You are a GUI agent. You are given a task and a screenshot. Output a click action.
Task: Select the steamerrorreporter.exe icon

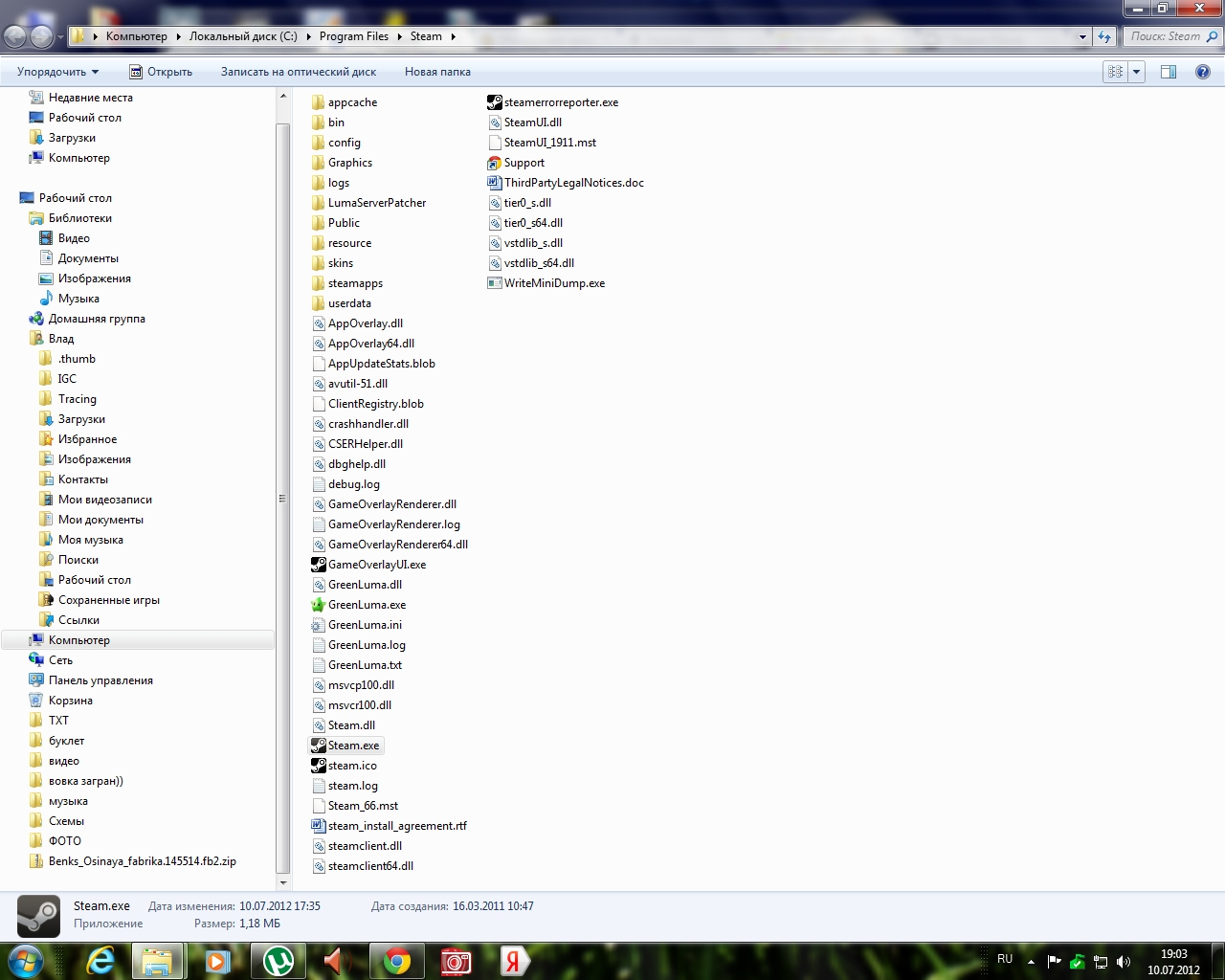pos(495,102)
